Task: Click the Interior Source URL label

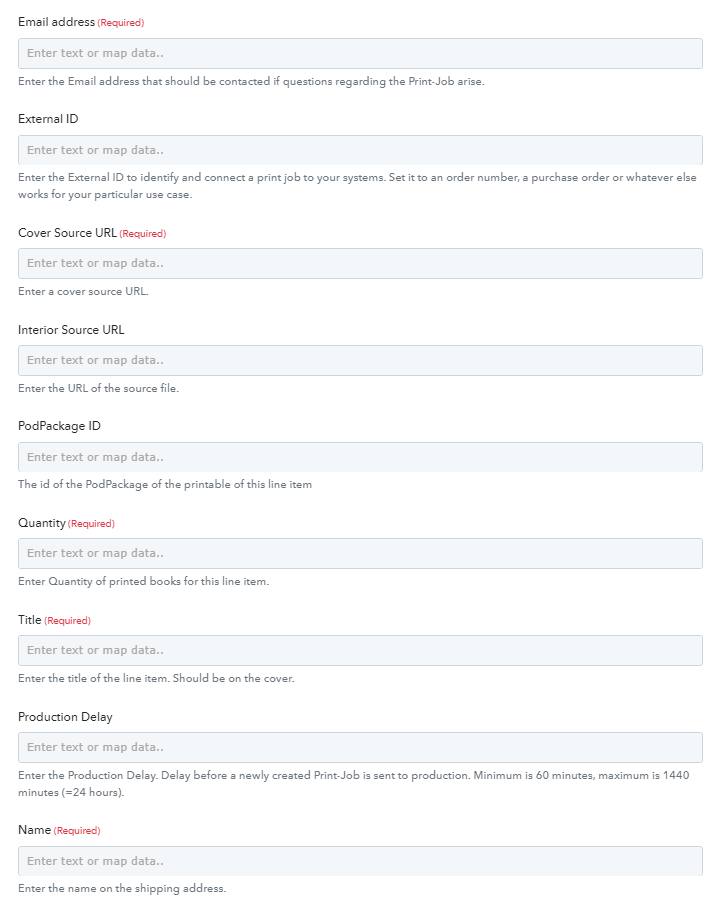Action: coord(71,329)
